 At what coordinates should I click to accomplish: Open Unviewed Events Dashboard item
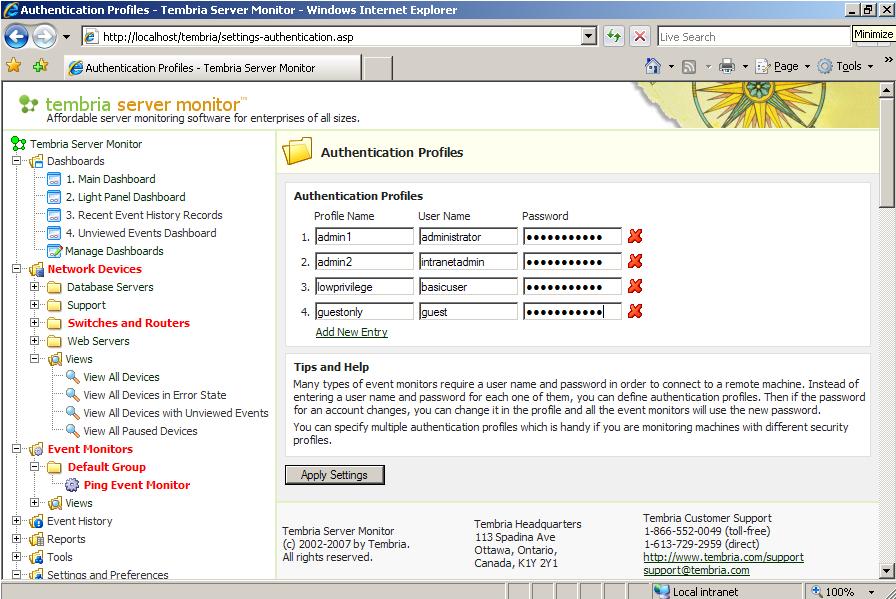141,233
